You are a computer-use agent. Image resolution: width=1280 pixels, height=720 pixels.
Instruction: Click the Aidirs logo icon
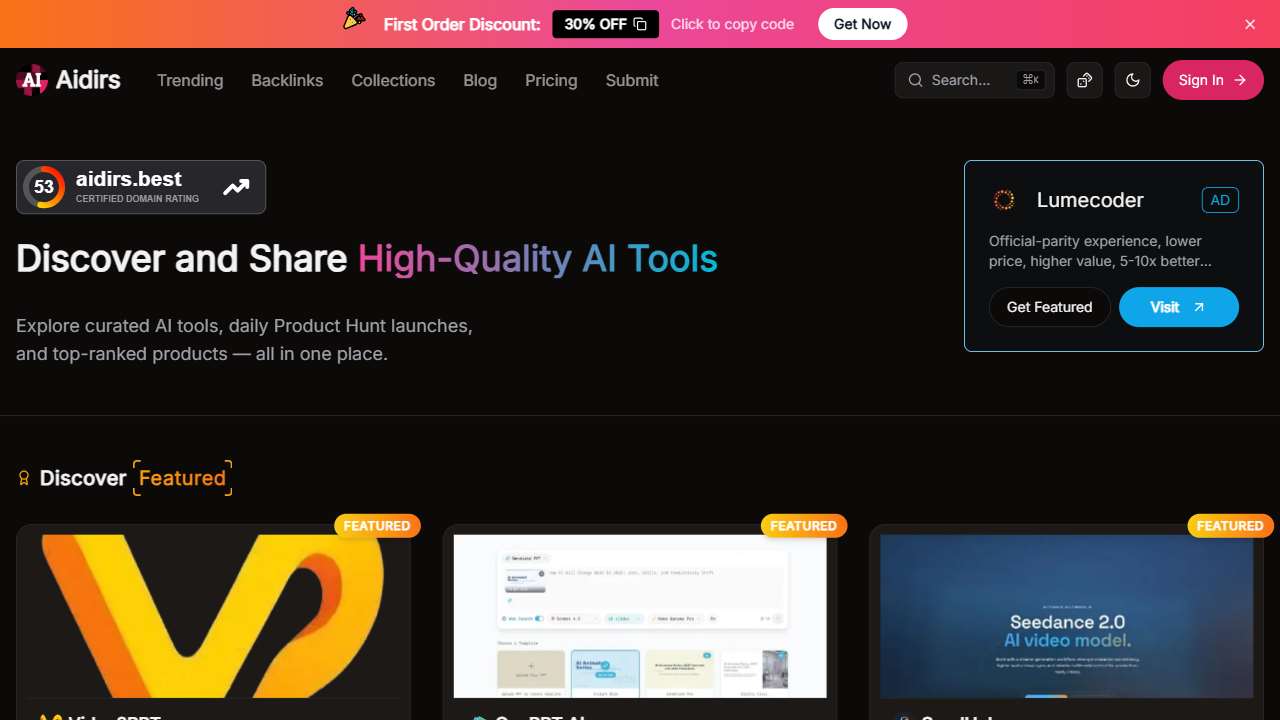pyautogui.click(x=32, y=80)
